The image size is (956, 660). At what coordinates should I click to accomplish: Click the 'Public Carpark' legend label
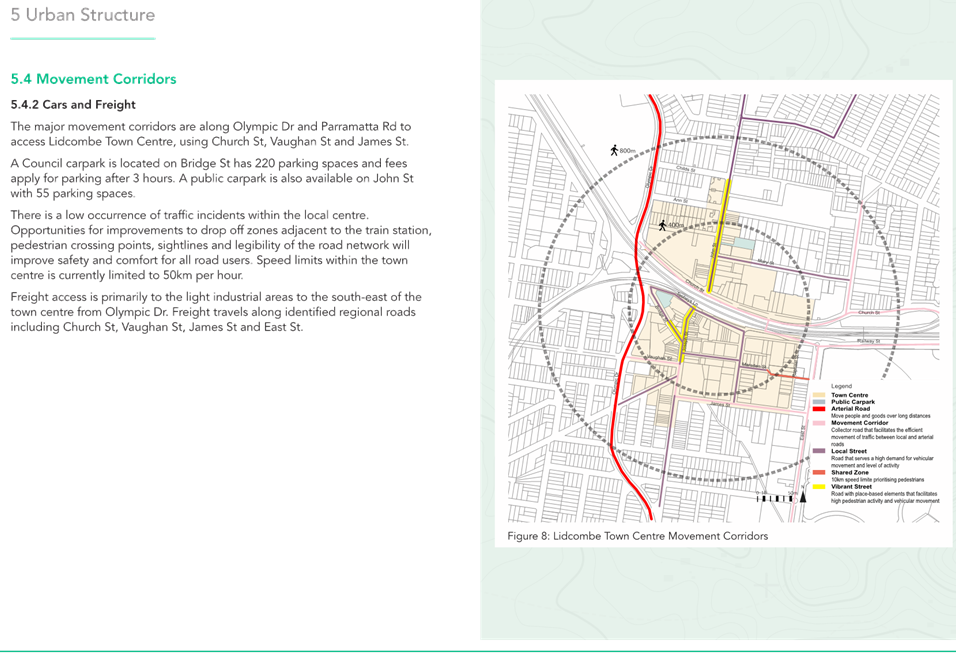point(853,402)
